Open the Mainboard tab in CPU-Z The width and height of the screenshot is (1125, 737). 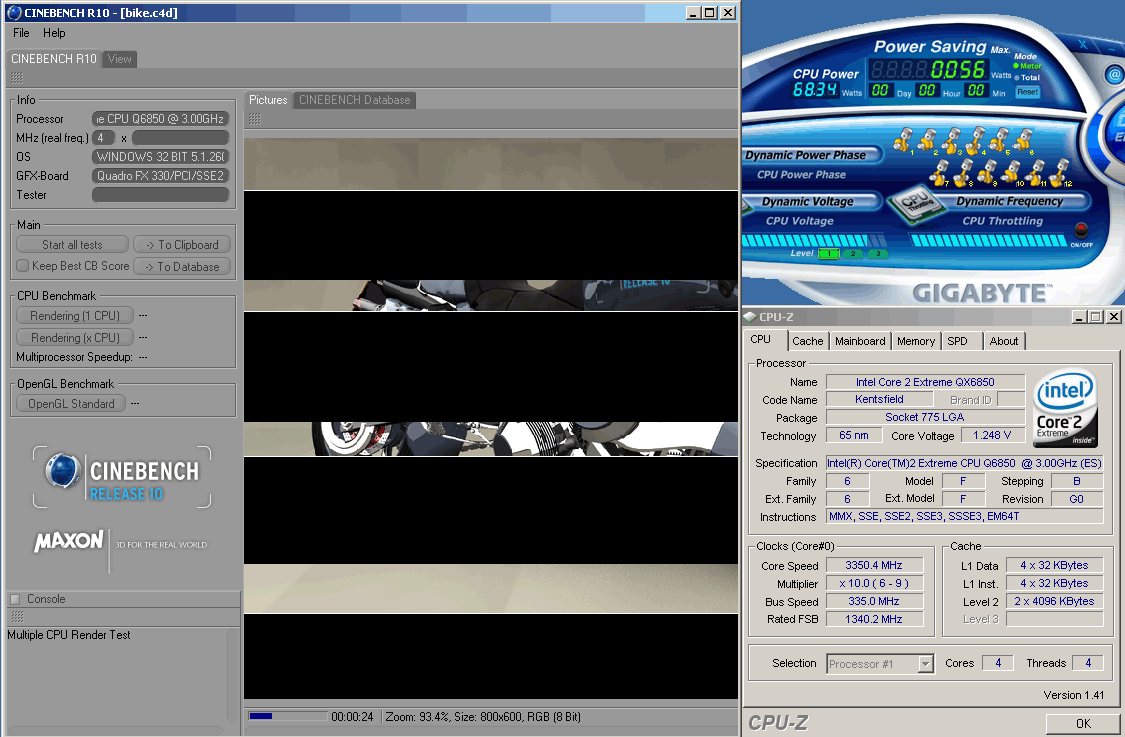pyautogui.click(x=860, y=341)
